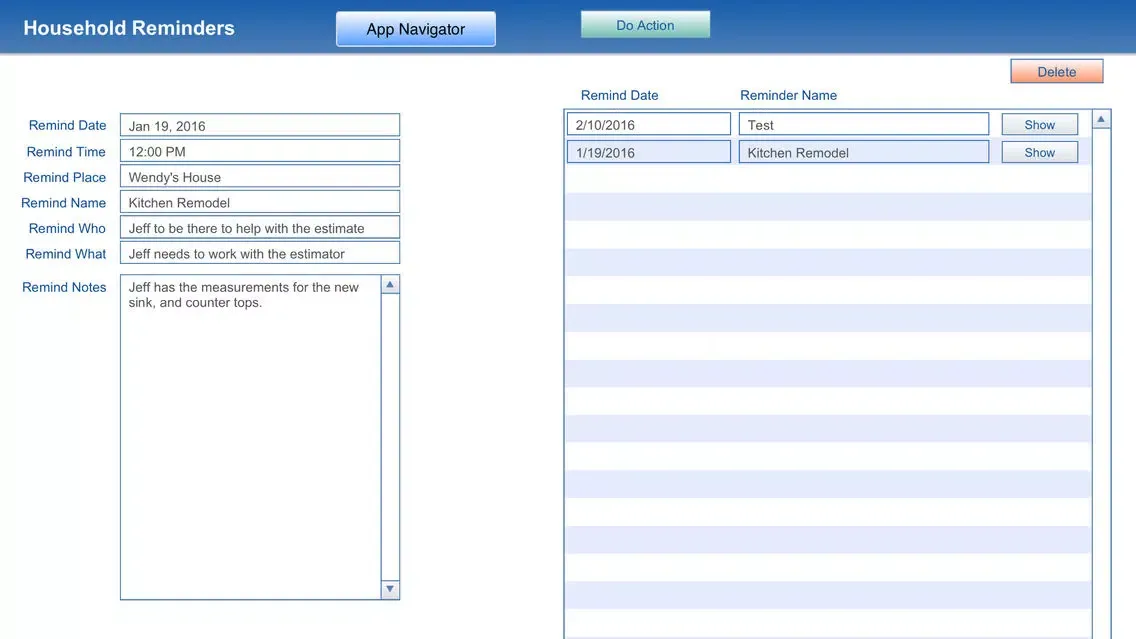Screen dimensions: 1136x639
Task: Click the Test reminder name cell
Action: click(863, 125)
